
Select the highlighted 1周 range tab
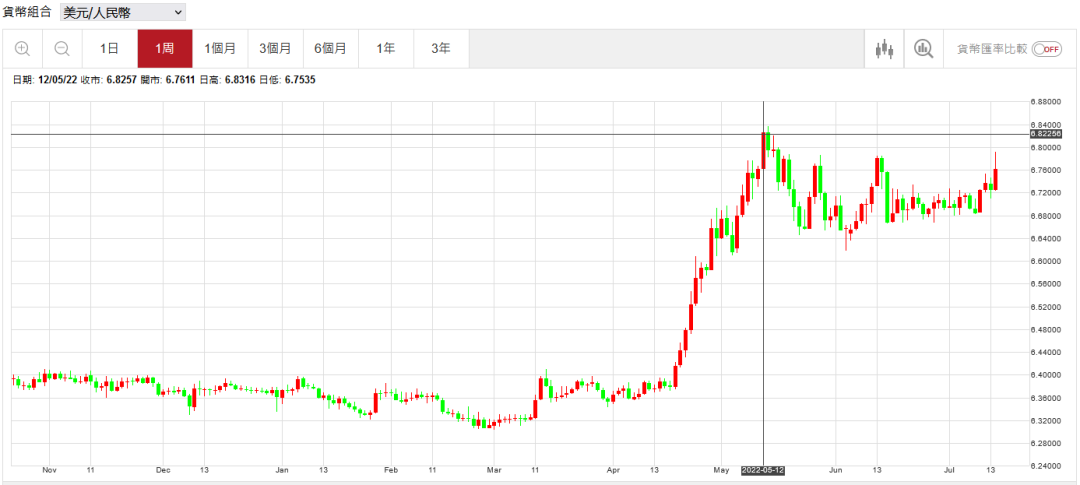click(165, 48)
